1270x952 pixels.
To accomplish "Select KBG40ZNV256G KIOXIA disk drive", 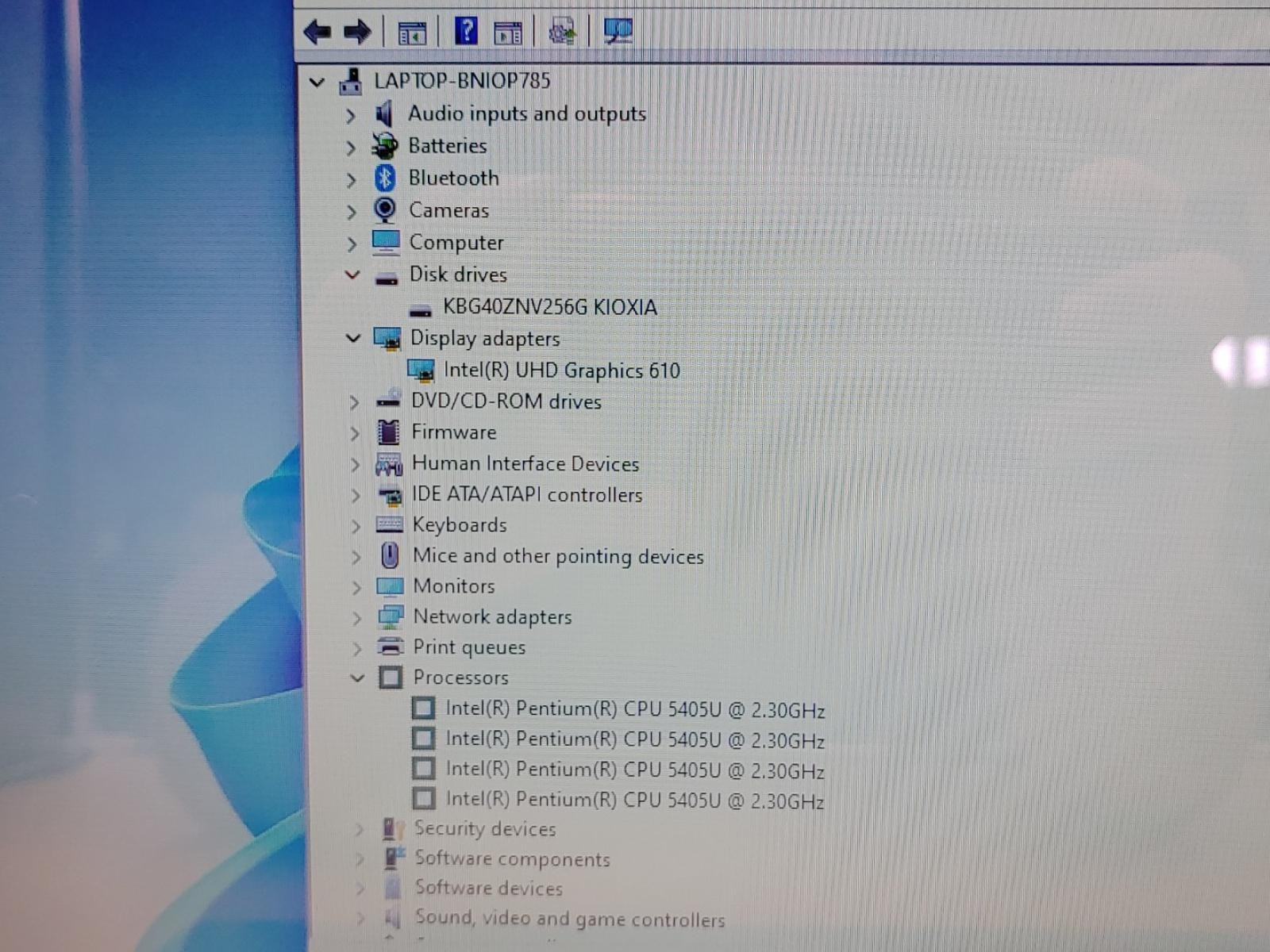I will tap(549, 307).
